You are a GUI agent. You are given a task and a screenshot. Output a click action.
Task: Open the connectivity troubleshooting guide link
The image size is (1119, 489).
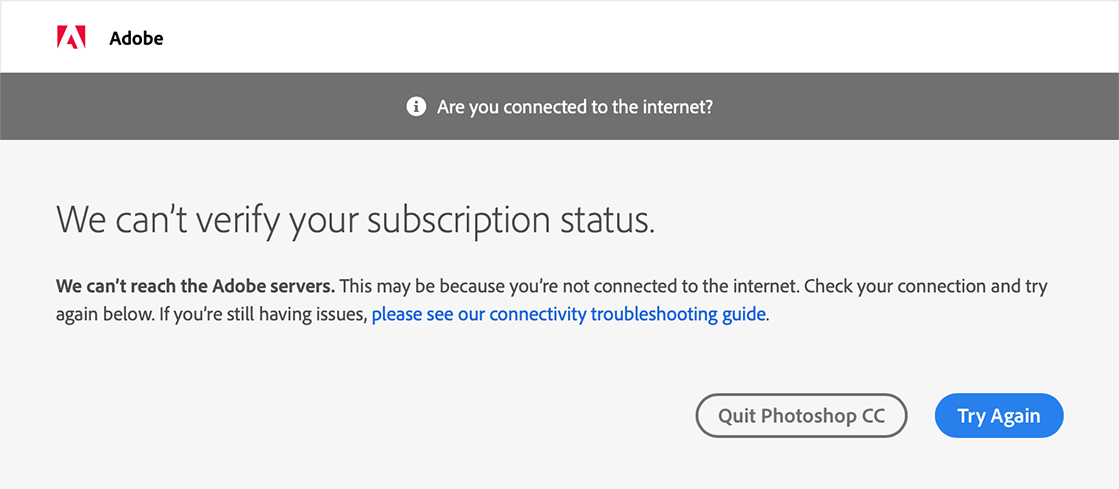pos(568,314)
